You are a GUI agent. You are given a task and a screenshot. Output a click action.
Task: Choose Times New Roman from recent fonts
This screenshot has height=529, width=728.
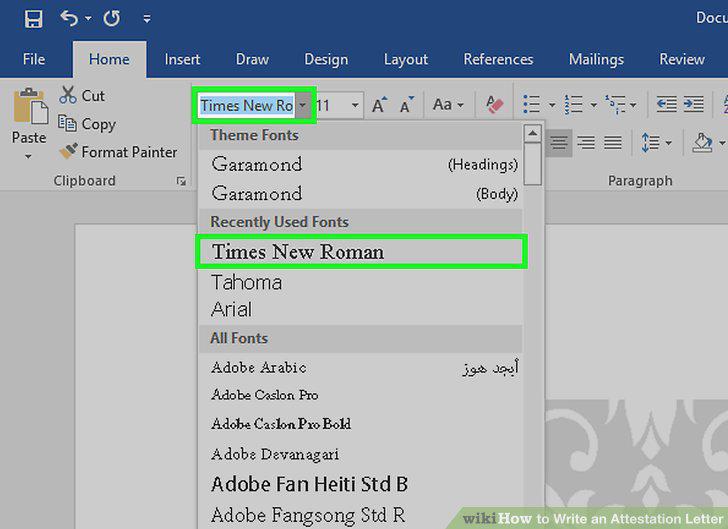tap(361, 252)
